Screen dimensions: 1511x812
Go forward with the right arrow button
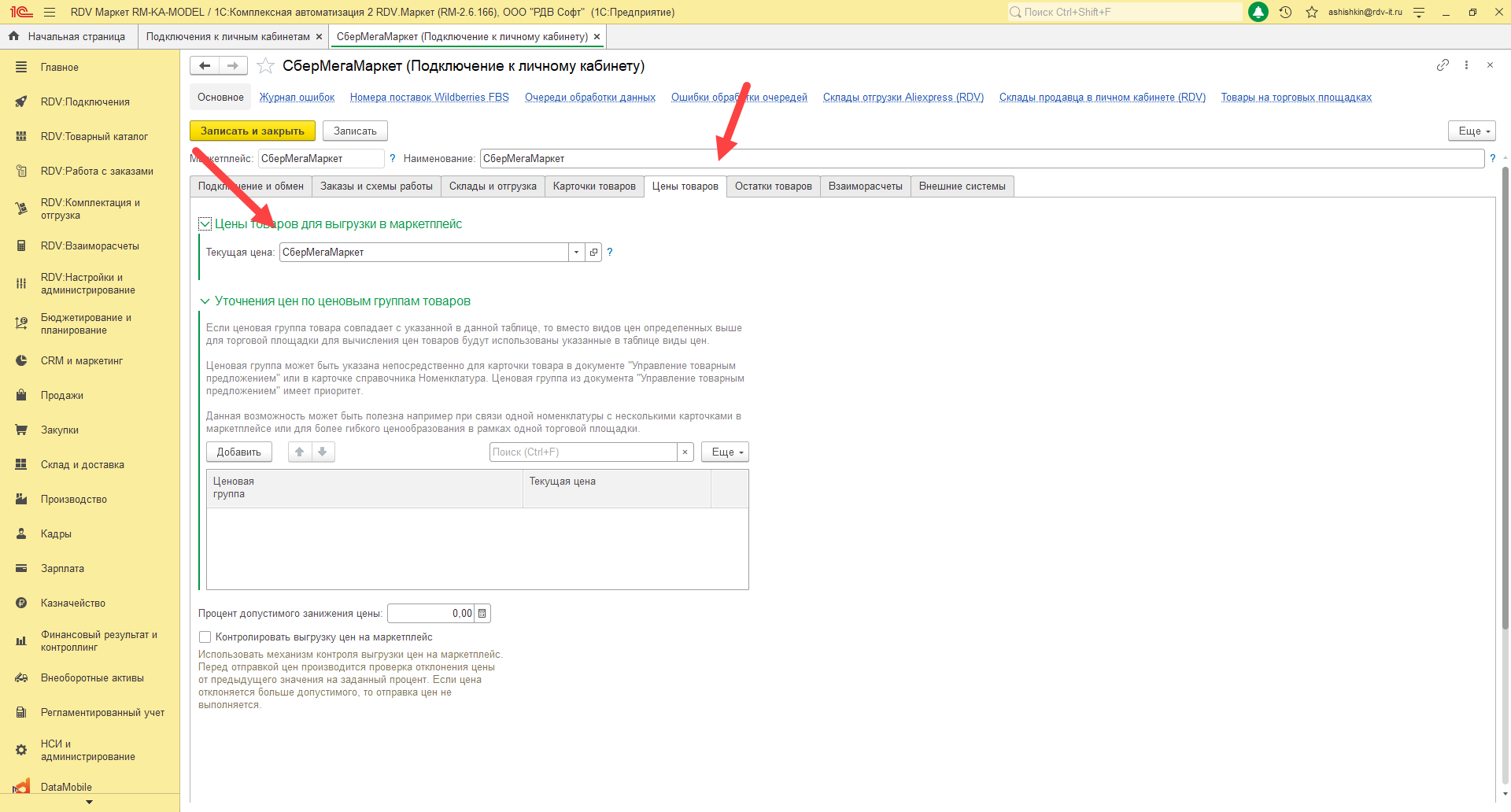pos(233,65)
